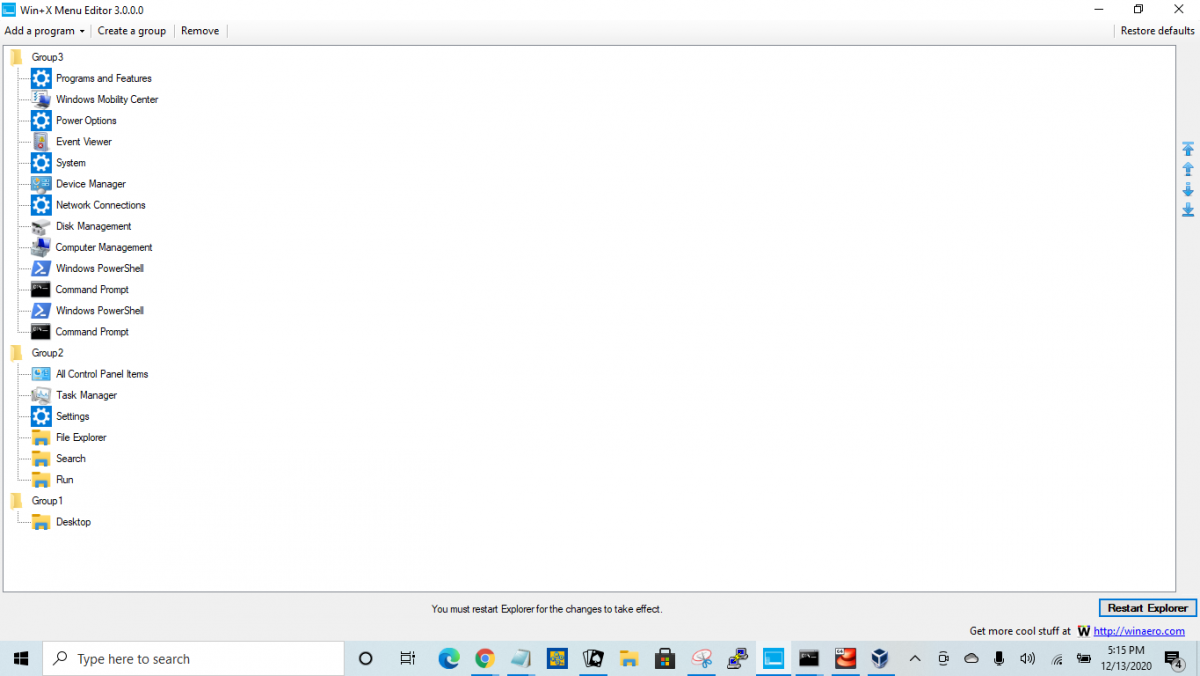Click the Move to bottom arrow icon
1200x676 pixels.
pos(1188,209)
